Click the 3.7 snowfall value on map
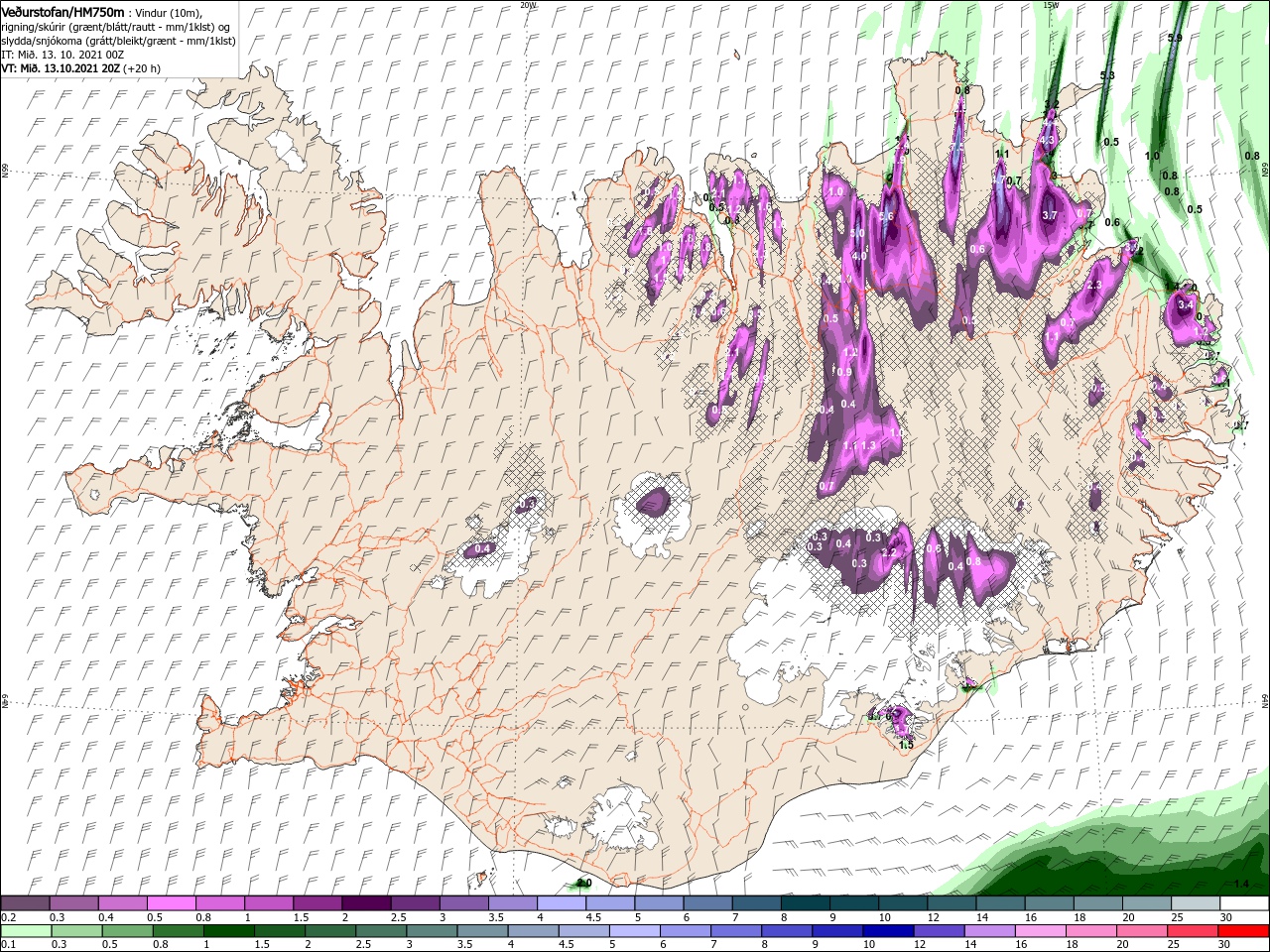Viewport: 1270px width, 952px height. tap(1051, 215)
